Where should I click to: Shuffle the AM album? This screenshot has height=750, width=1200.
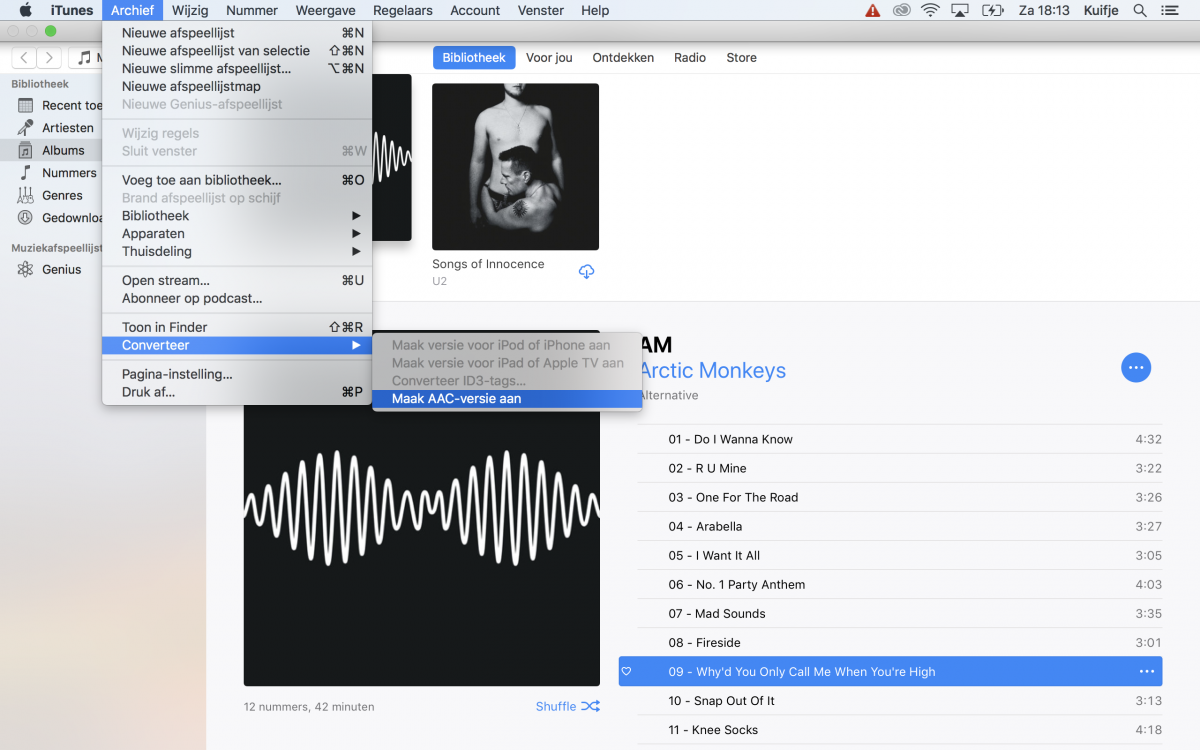click(568, 706)
